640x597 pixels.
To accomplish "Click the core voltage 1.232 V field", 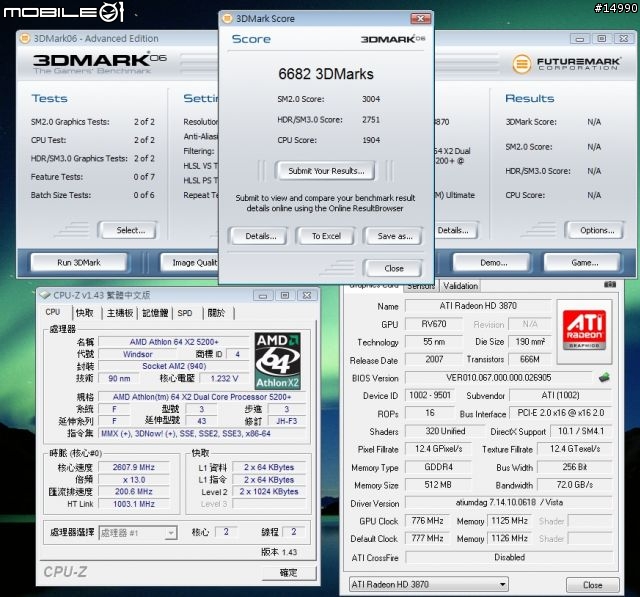I will [x=224, y=378].
